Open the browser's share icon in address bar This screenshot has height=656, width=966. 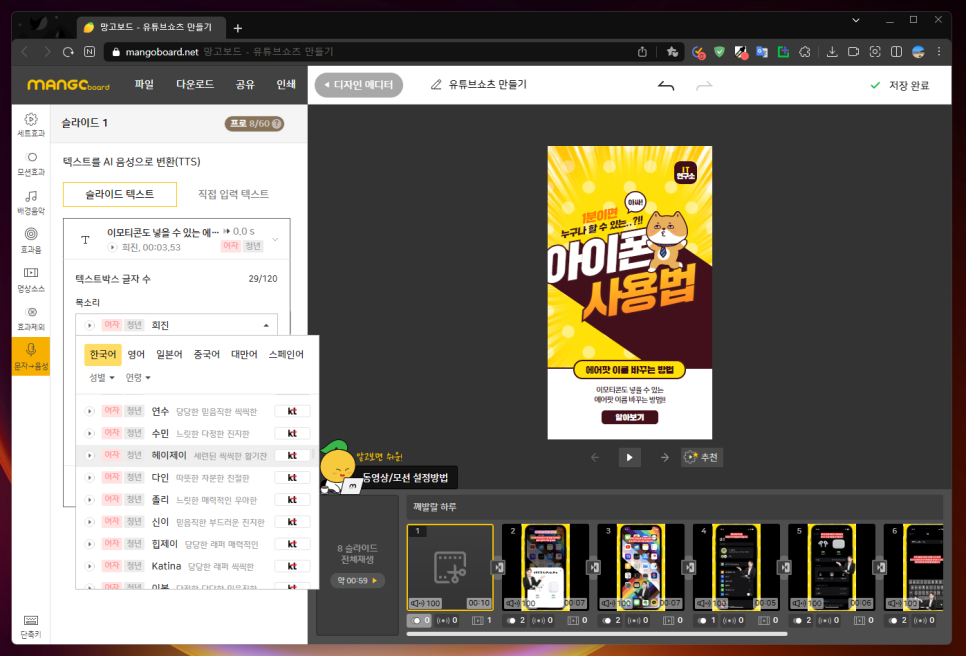click(x=642, y=52)
